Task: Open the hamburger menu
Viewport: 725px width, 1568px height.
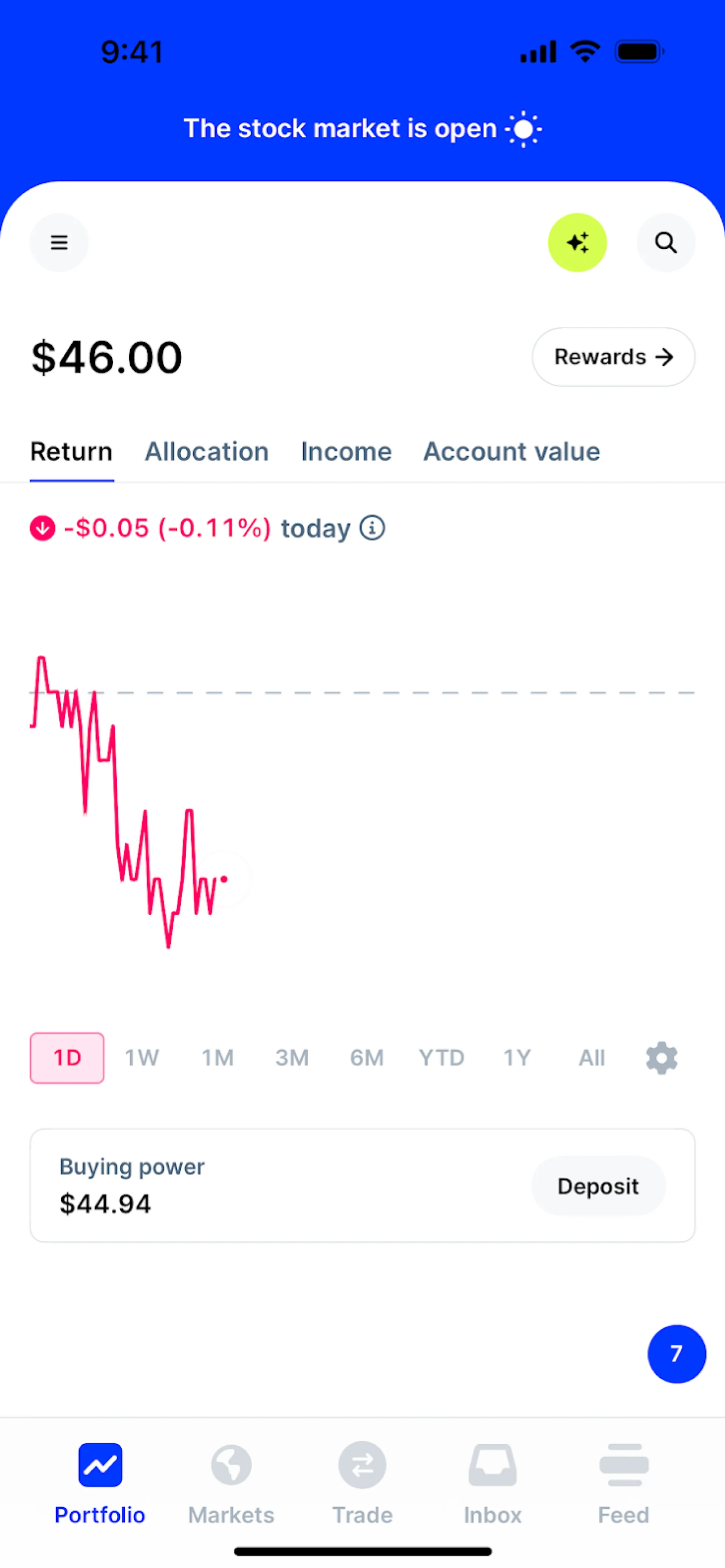Action: [59, 242]
